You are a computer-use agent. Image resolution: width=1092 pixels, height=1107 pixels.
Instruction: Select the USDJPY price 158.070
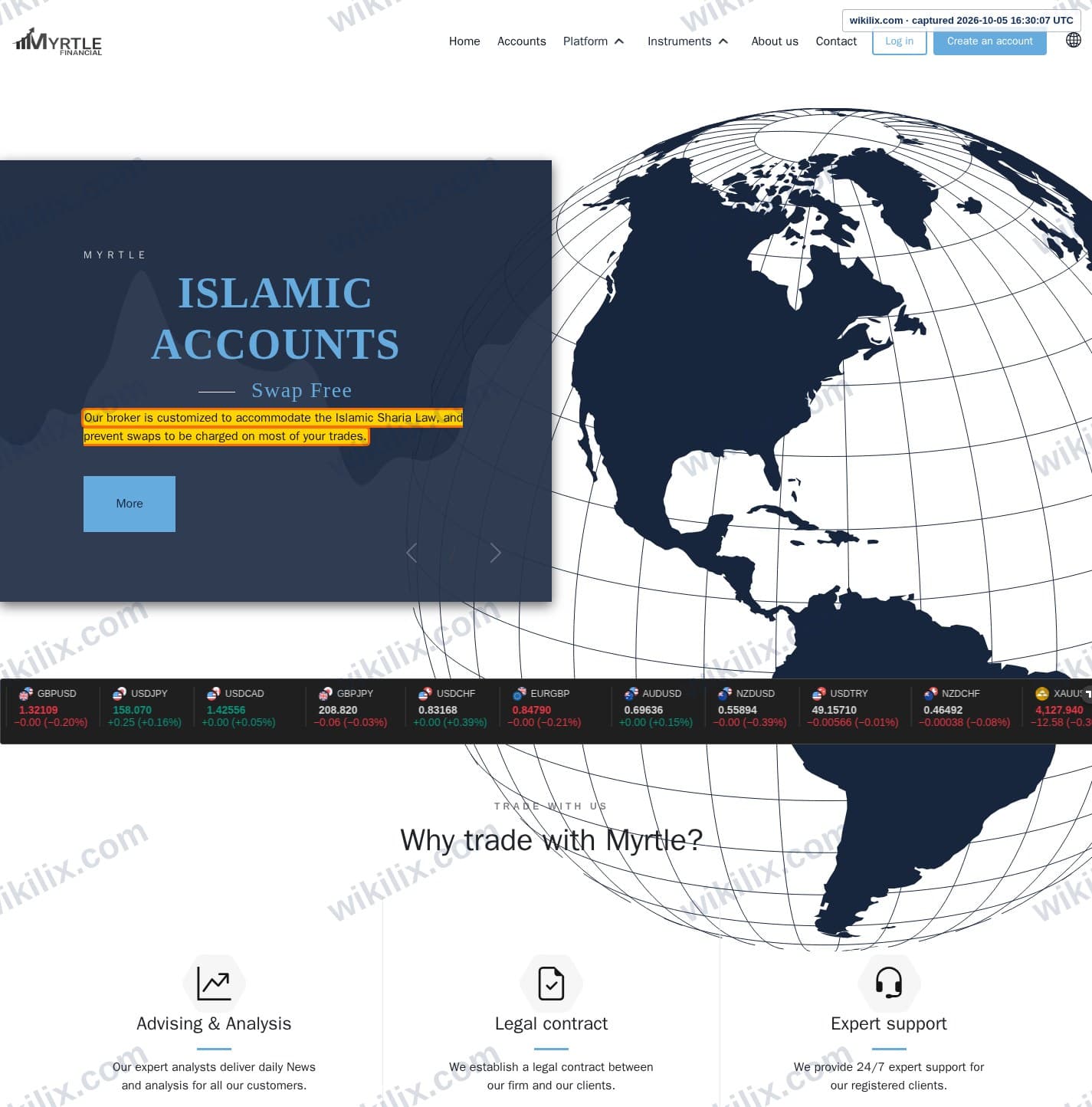click(x=132, y=710)
